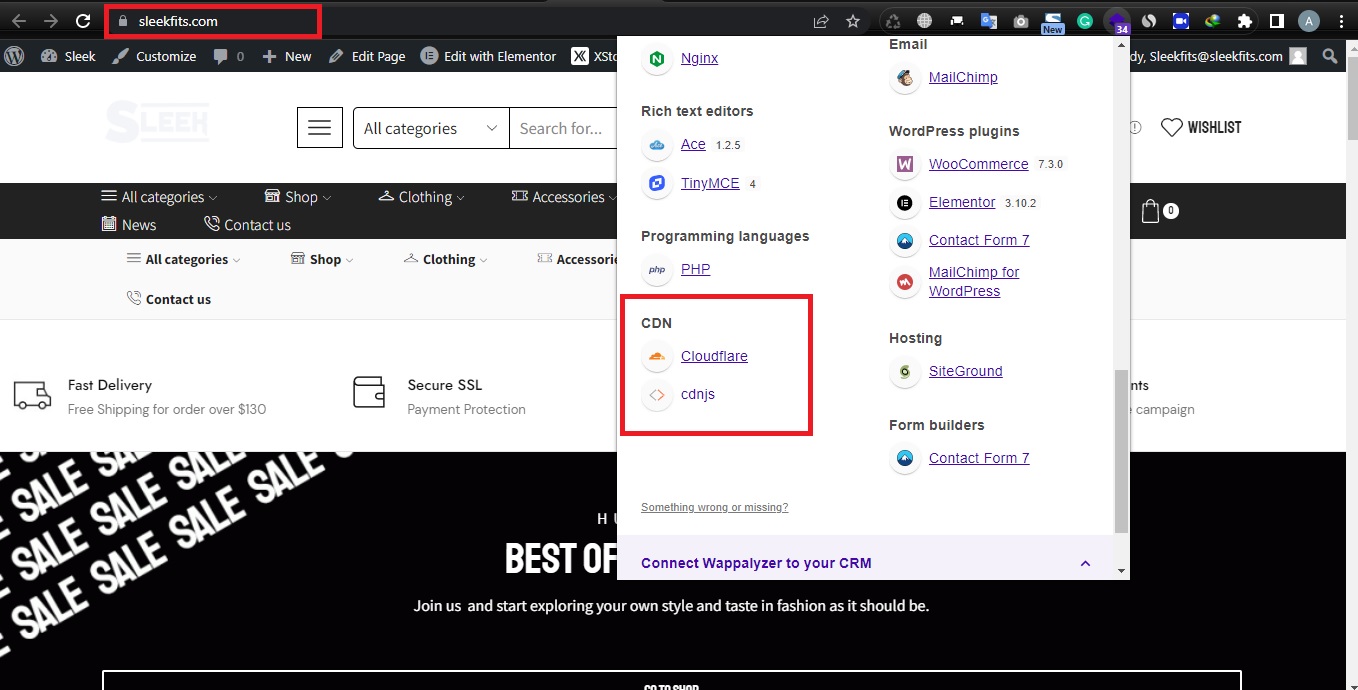Open comments count in admin bar
Screen dimensions: 1358x690
[x=229, y=56]
